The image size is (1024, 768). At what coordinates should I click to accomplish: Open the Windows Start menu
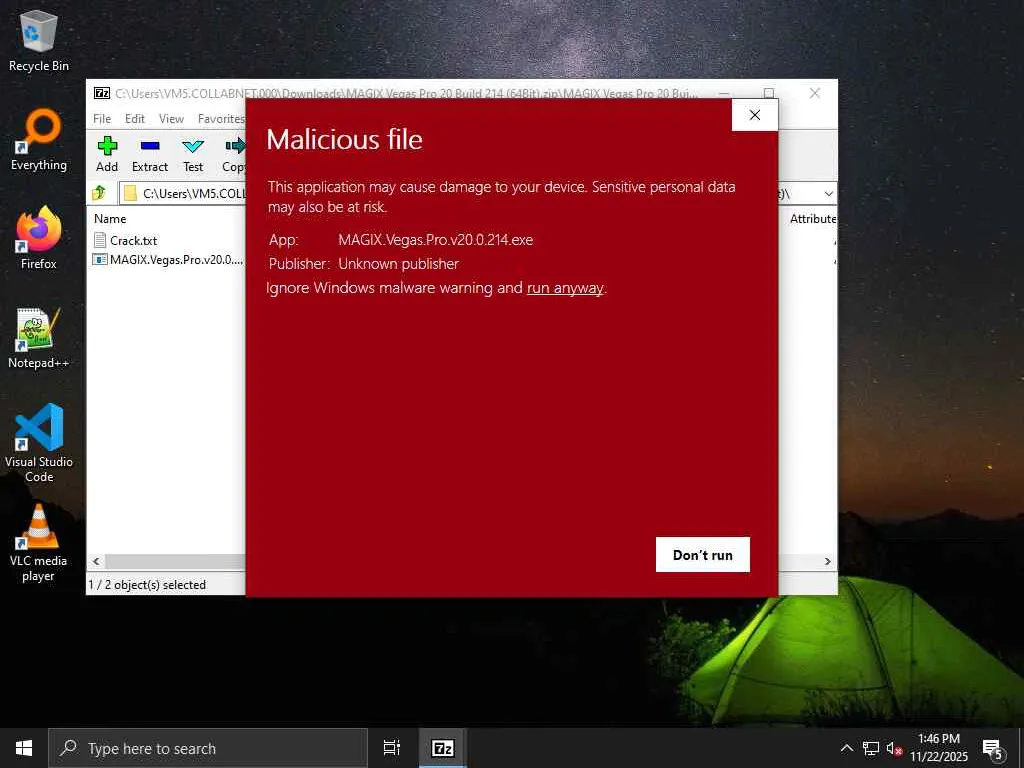[x=24, y=748]
